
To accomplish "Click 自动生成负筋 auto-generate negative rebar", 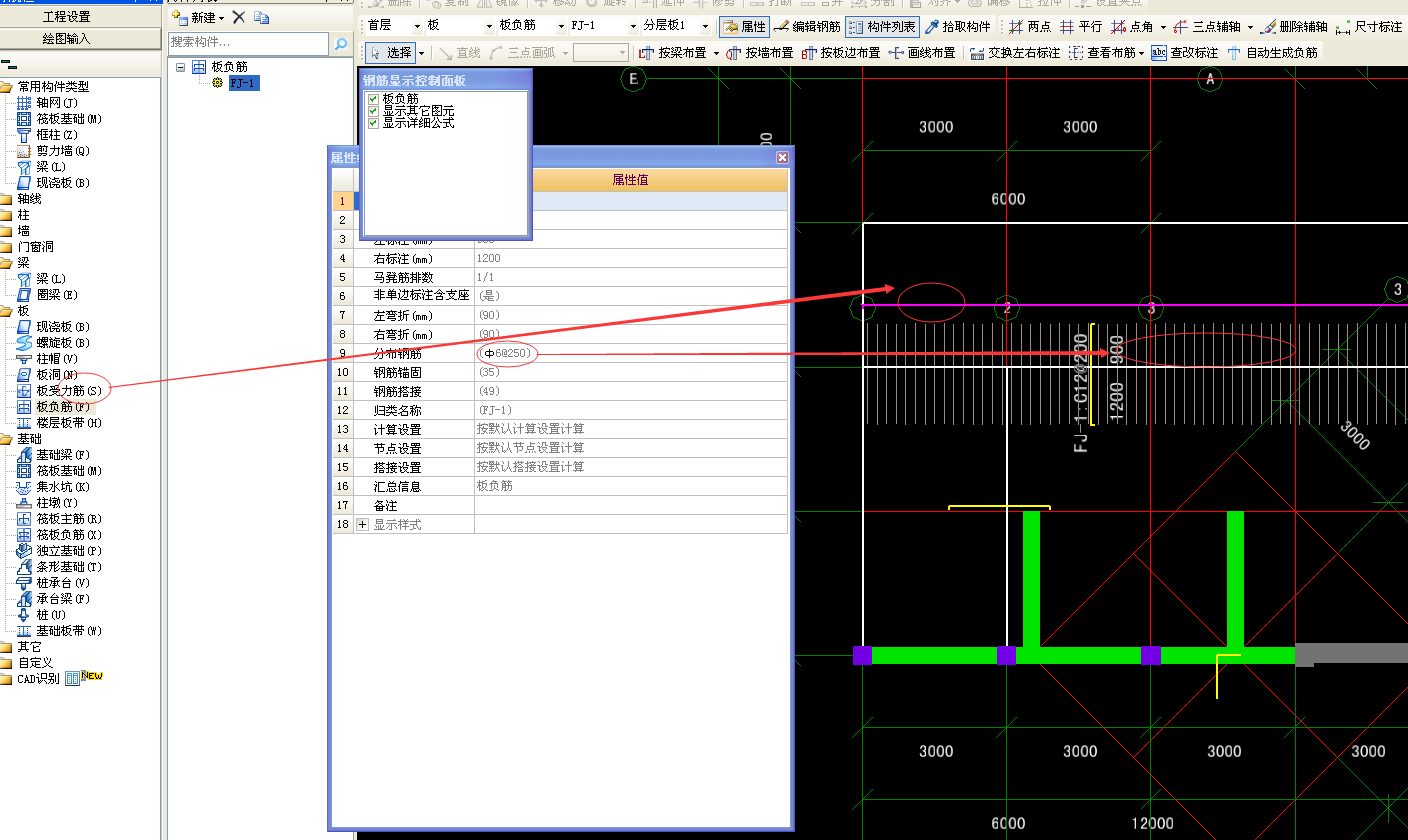I will pyautogui.click(x=1272, y=53).
